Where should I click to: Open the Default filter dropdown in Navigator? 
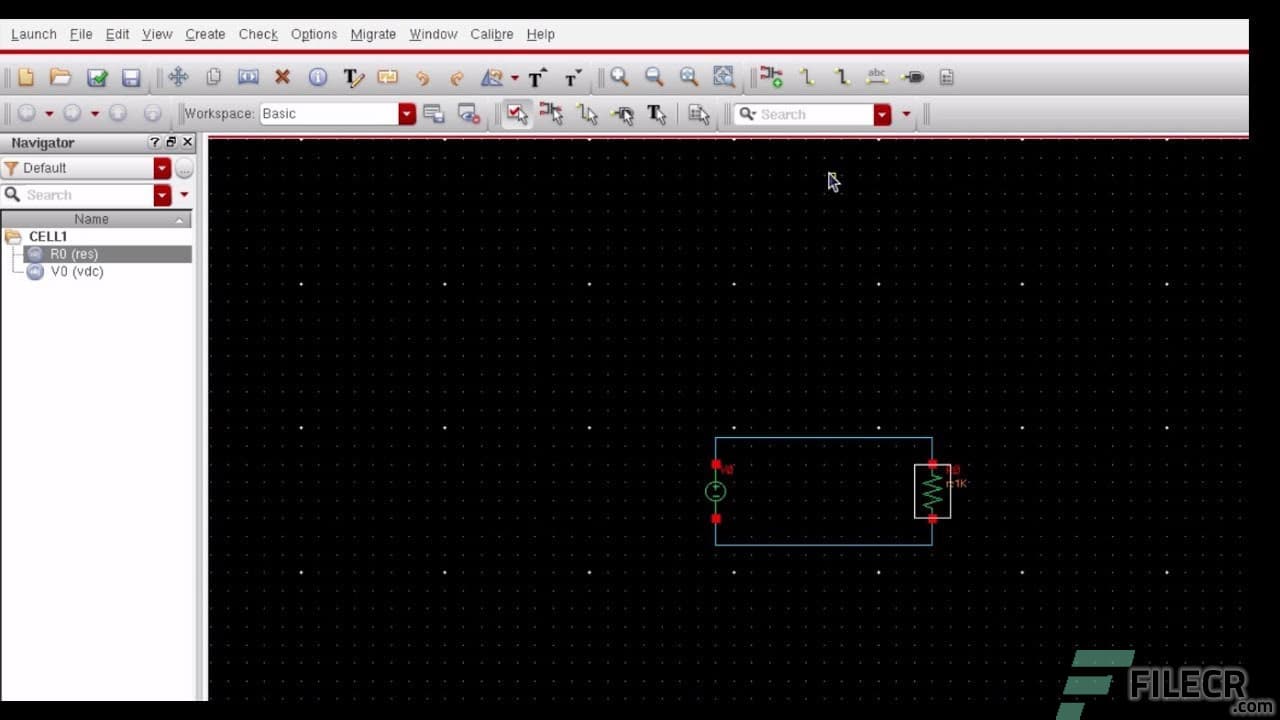pyautogui.click(x=163, y=168)
